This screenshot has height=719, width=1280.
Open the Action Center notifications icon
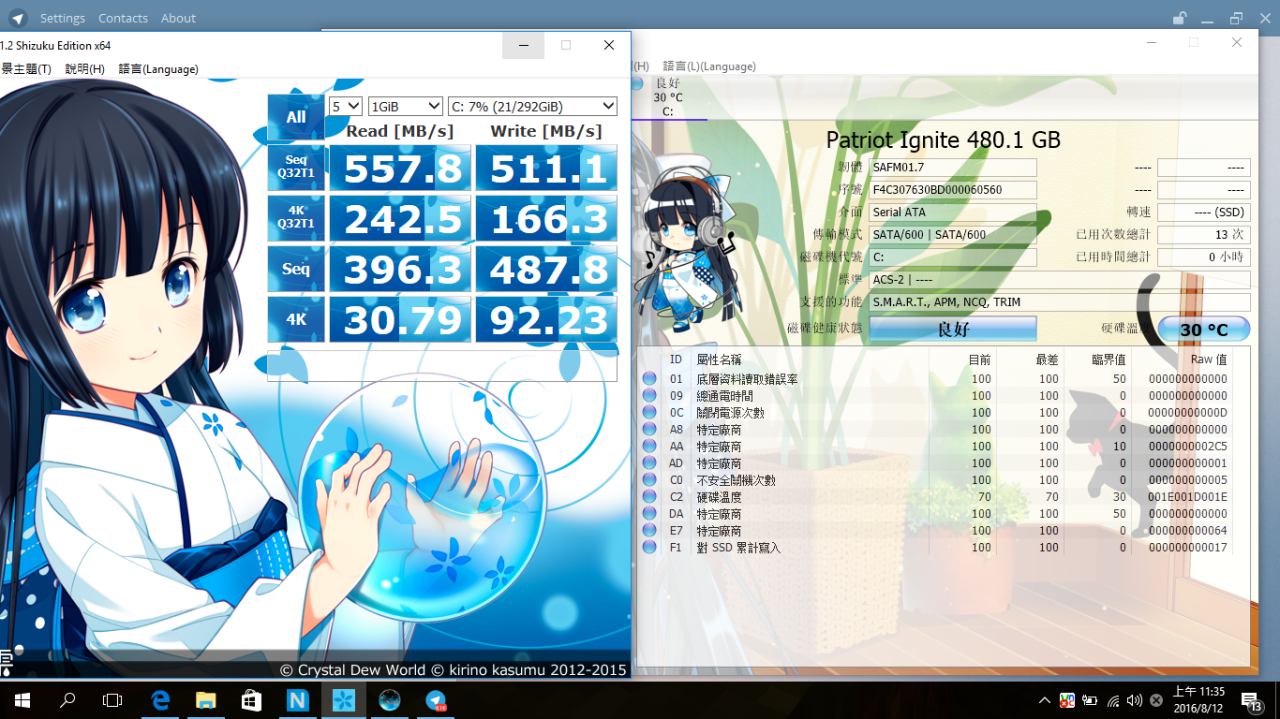point(1251,700)
